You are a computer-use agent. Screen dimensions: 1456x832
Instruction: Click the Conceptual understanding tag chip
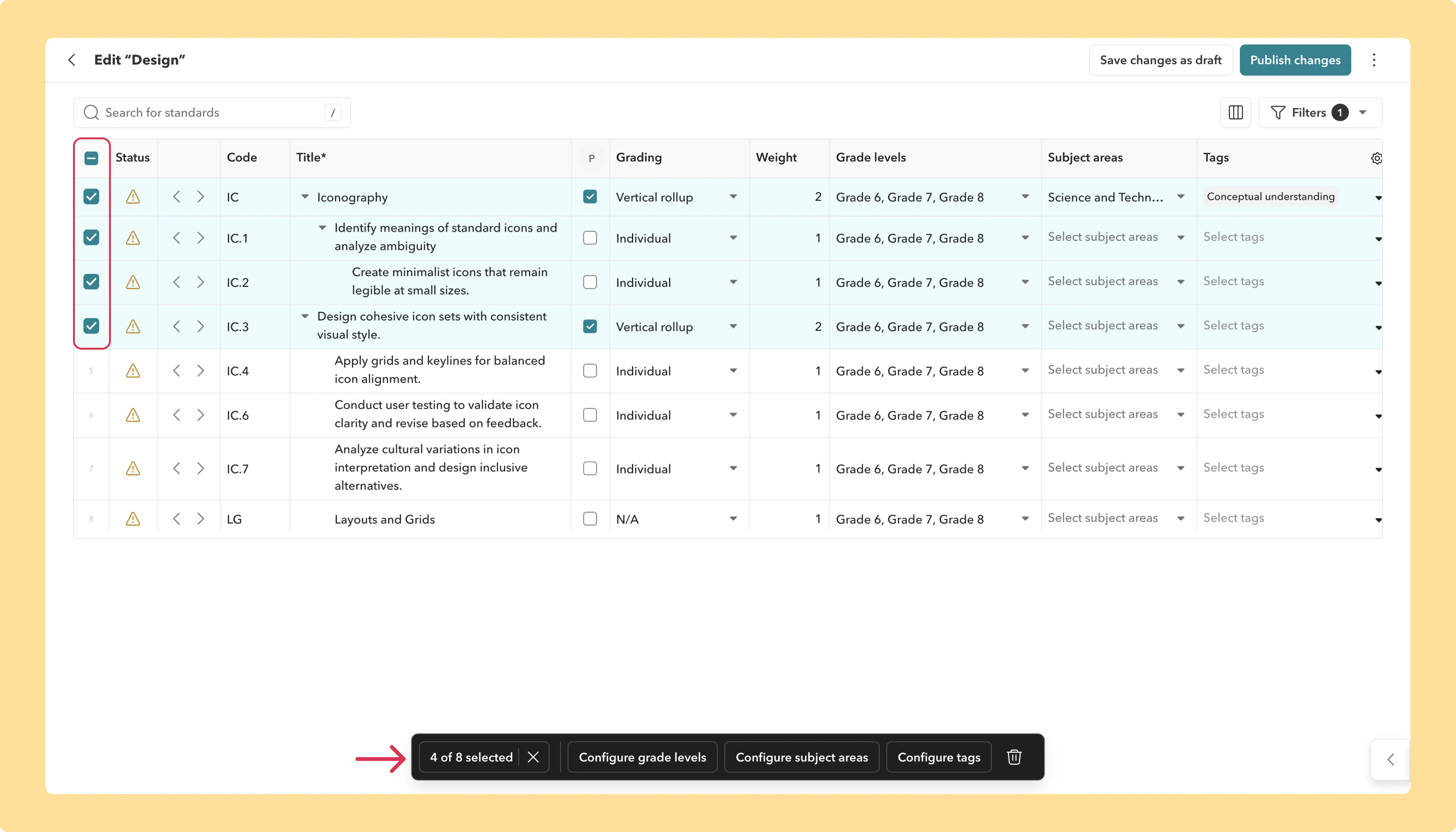point(1271,197)
